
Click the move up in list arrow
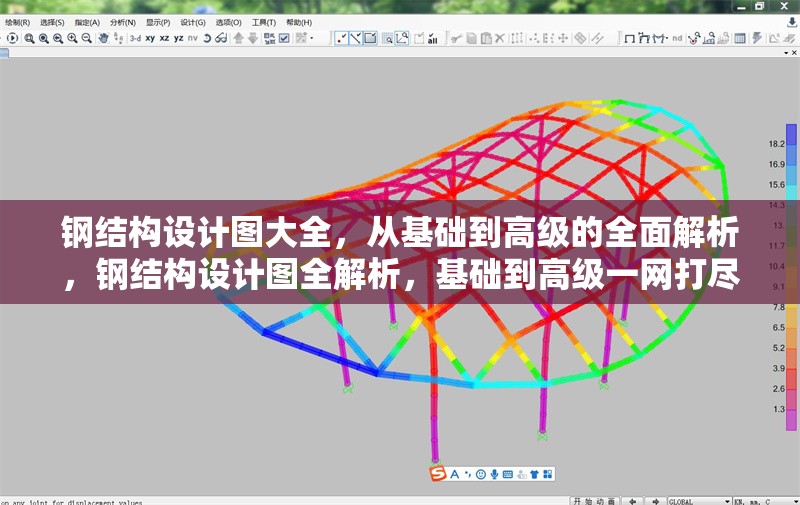click(x=238, y=38)
